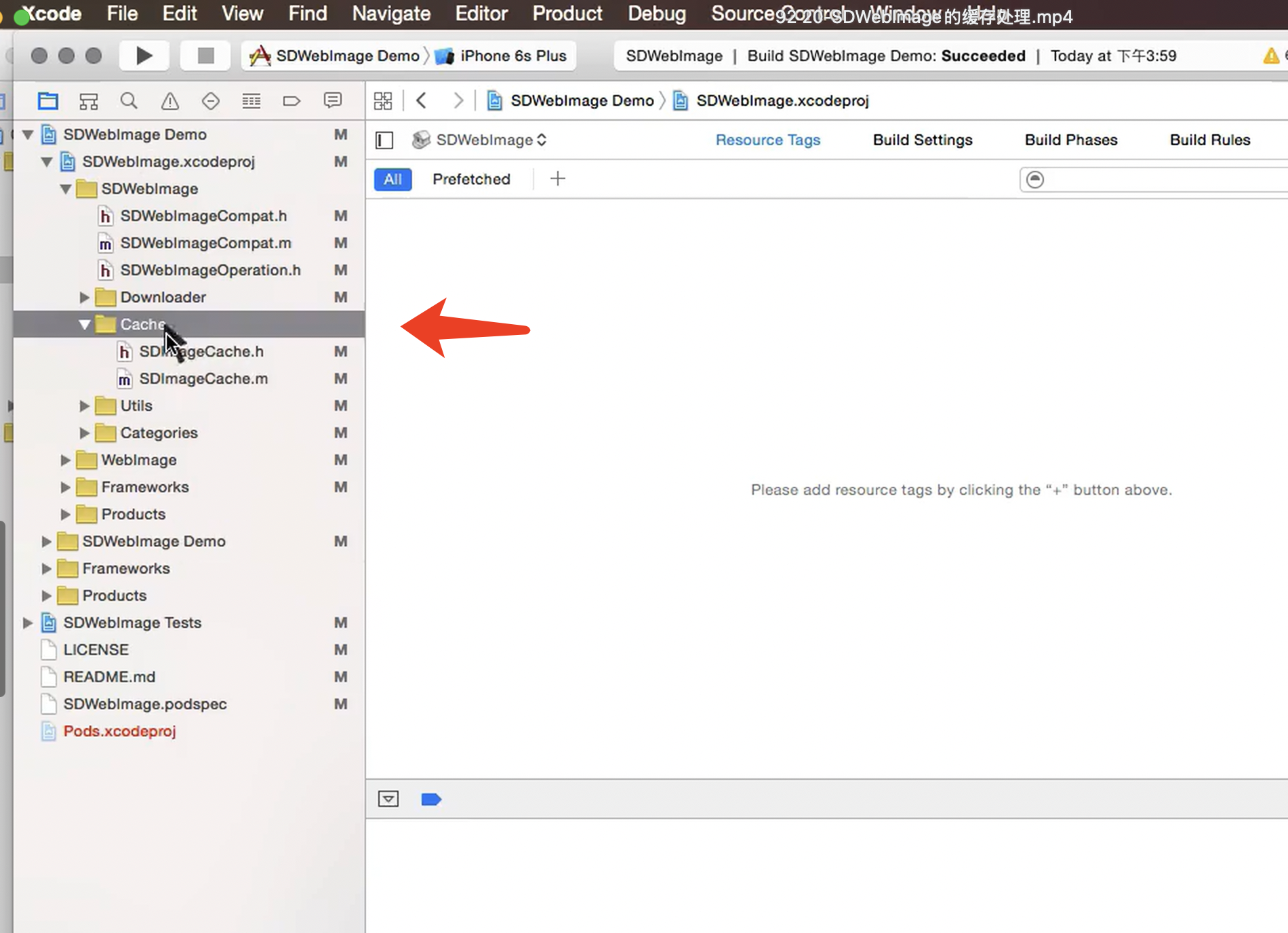Switch to Build Settings tab
Image resolution: width=1288 pixels, height=933 pixels.
923,140
